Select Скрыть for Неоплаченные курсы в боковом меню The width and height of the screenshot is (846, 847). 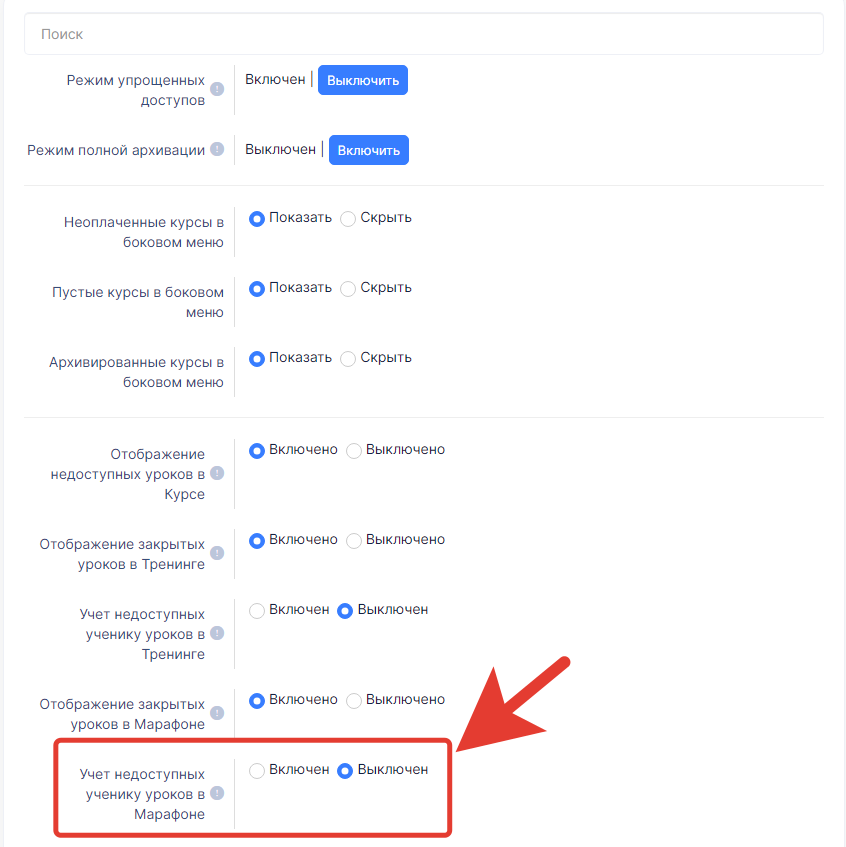348,219
